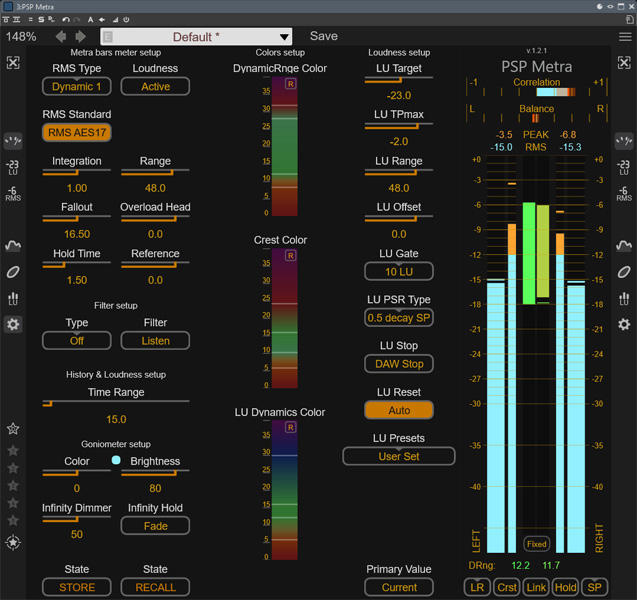Click the A automation icon in toolbar

pos(90,19)
